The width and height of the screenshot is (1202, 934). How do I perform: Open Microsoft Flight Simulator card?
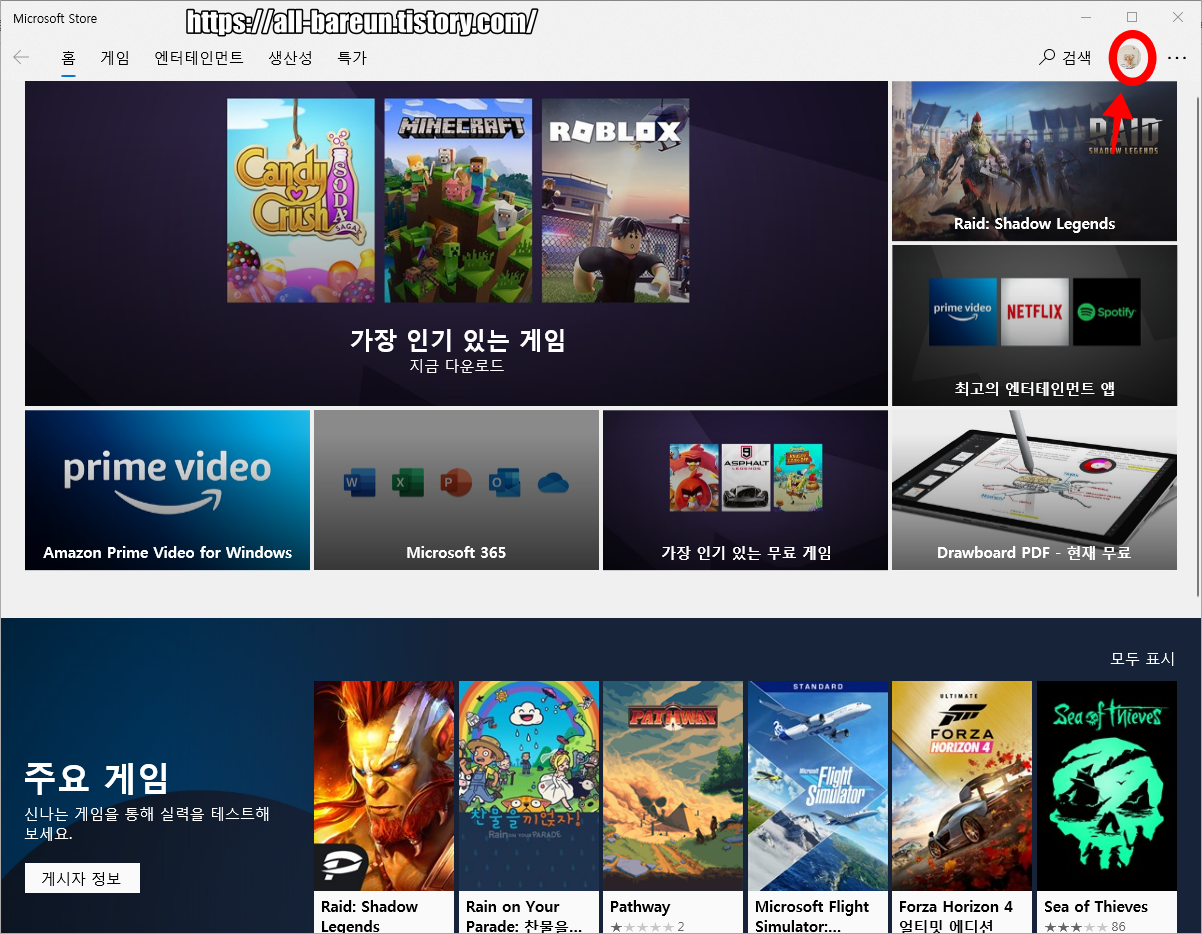(x=818, y=807)
